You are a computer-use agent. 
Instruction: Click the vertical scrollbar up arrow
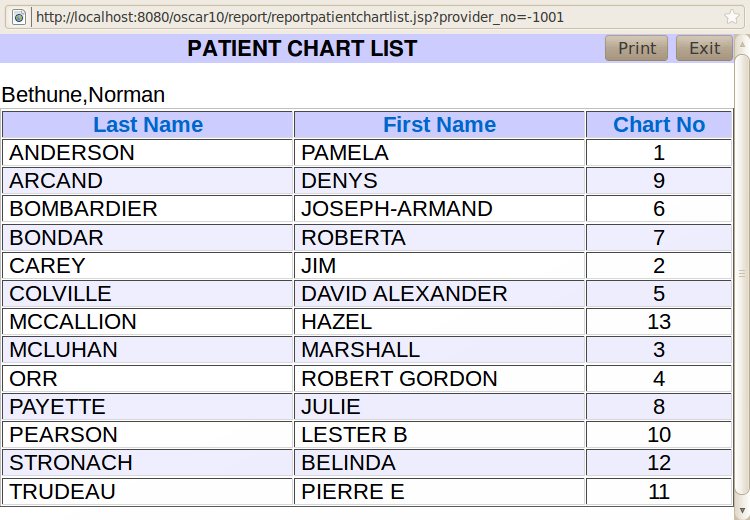(x=742, y=42)
